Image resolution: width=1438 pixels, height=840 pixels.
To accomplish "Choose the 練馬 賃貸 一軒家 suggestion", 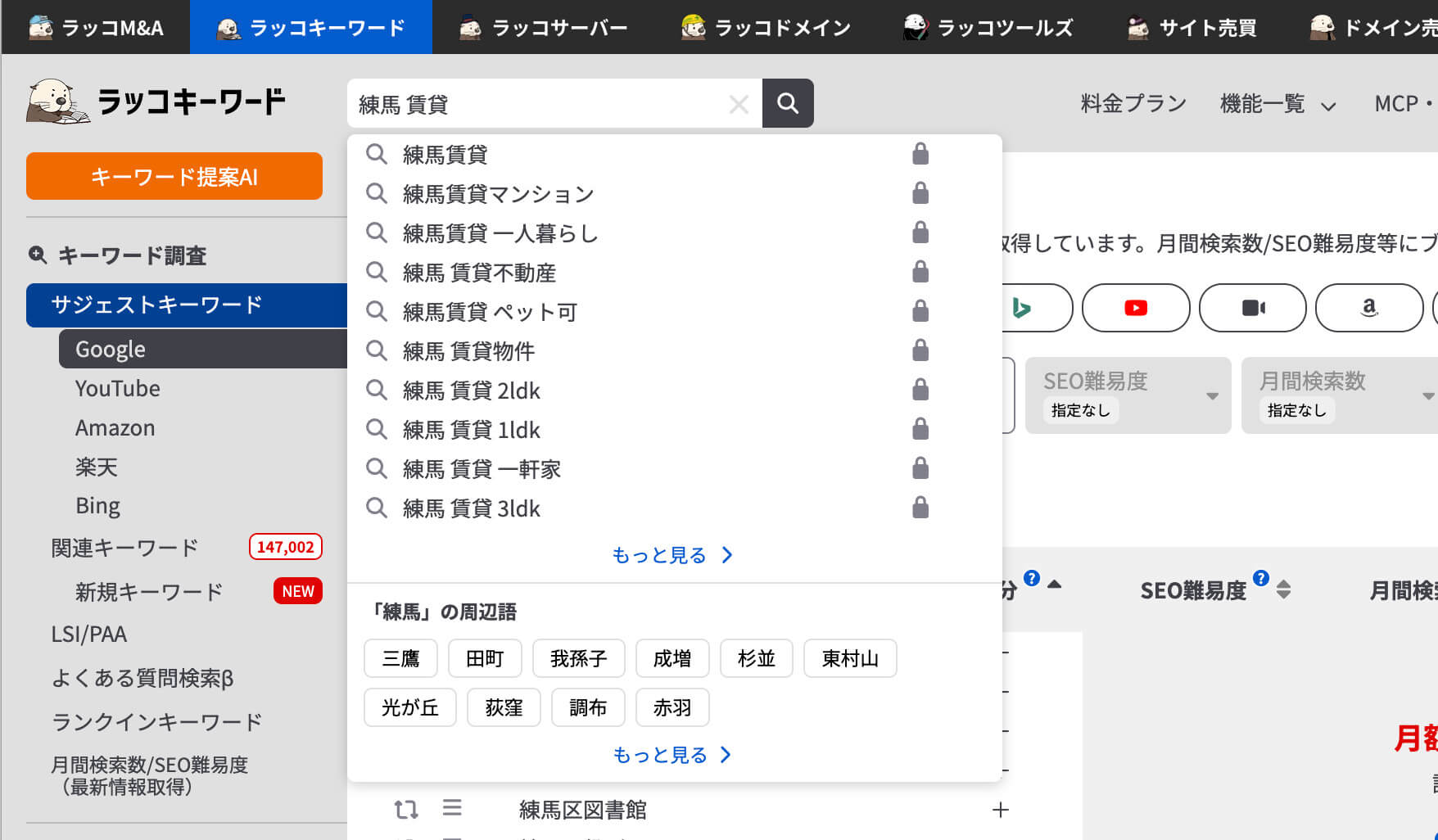I will tap(482, 469).
